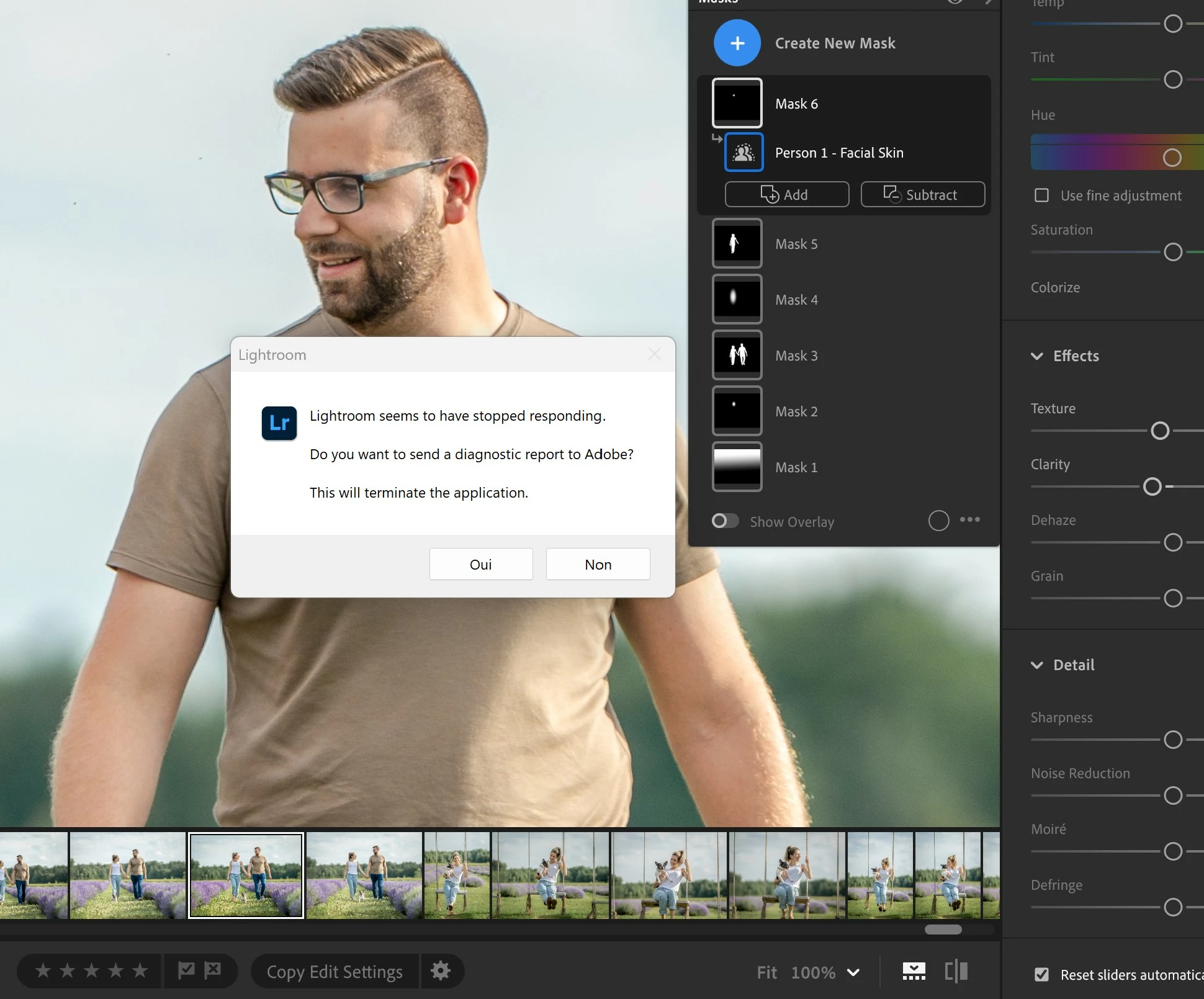
Task: Click the circular overlay color swatch
Action: 938,521
